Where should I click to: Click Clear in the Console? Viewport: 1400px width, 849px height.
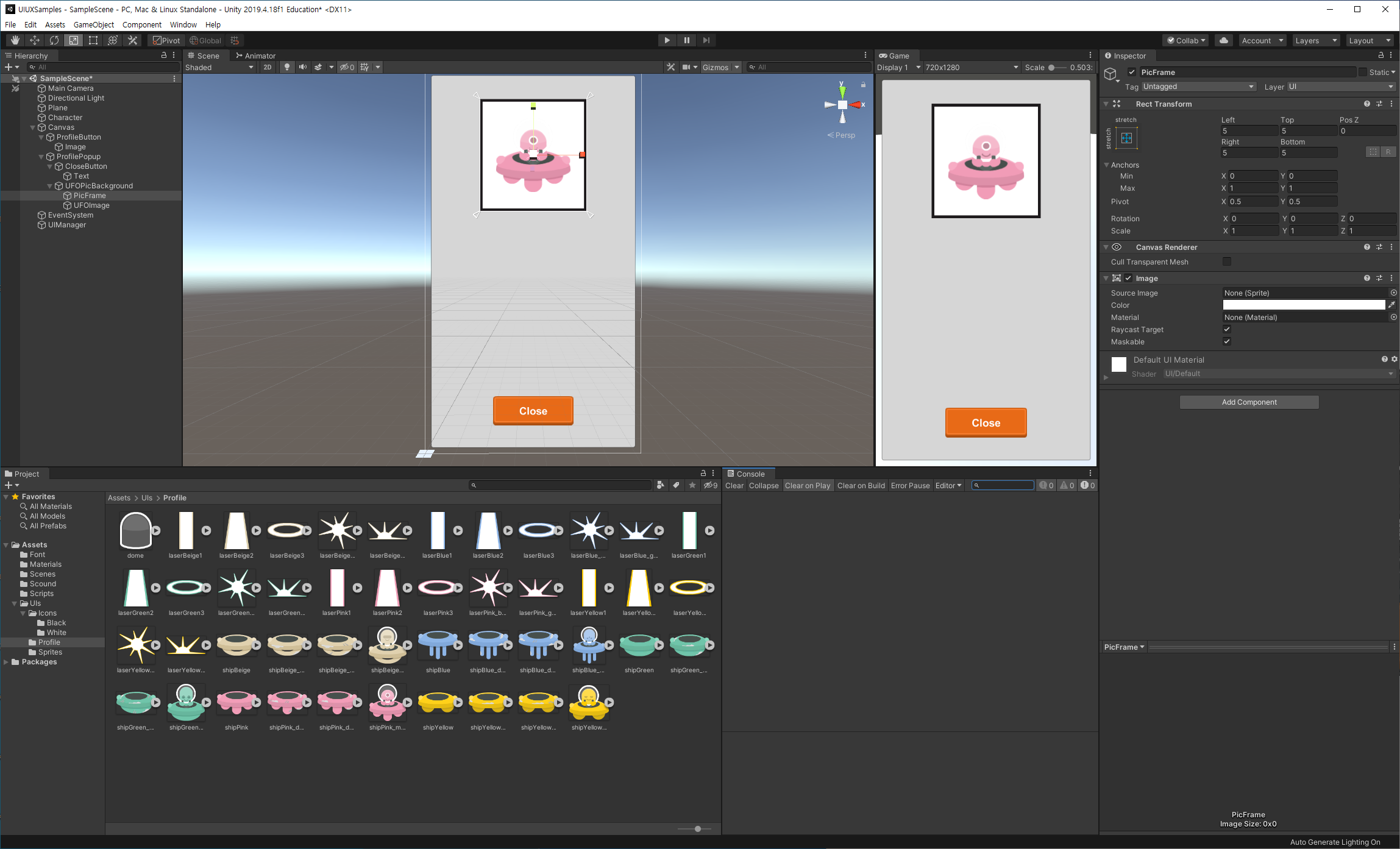click(x=734, y=486)
